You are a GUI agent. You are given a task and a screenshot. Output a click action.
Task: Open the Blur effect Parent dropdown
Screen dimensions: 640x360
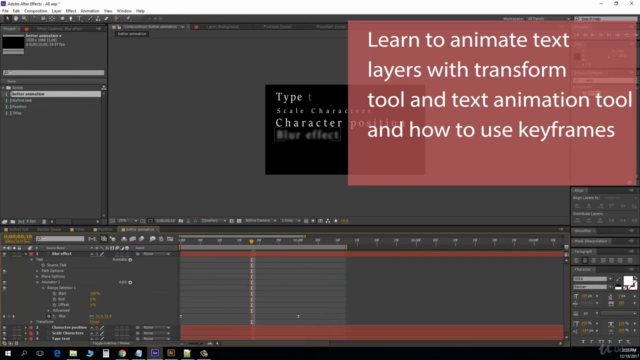[156, 254]
